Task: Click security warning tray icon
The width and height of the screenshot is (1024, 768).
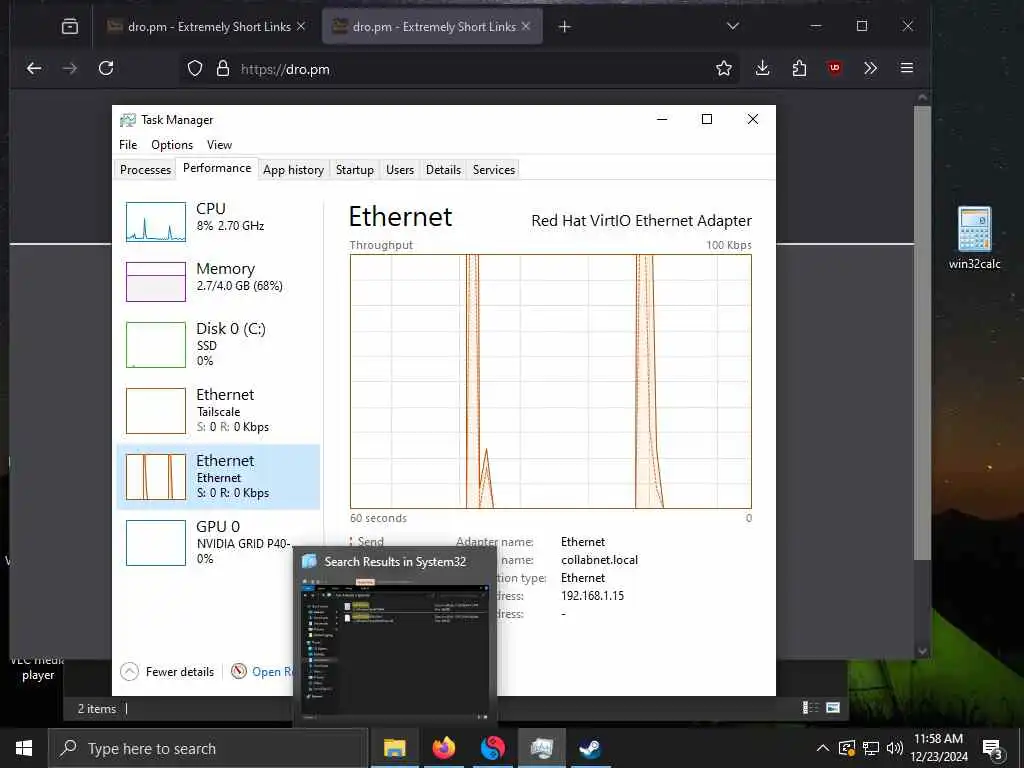Action: pyautogui.click(x=847, y=748)
